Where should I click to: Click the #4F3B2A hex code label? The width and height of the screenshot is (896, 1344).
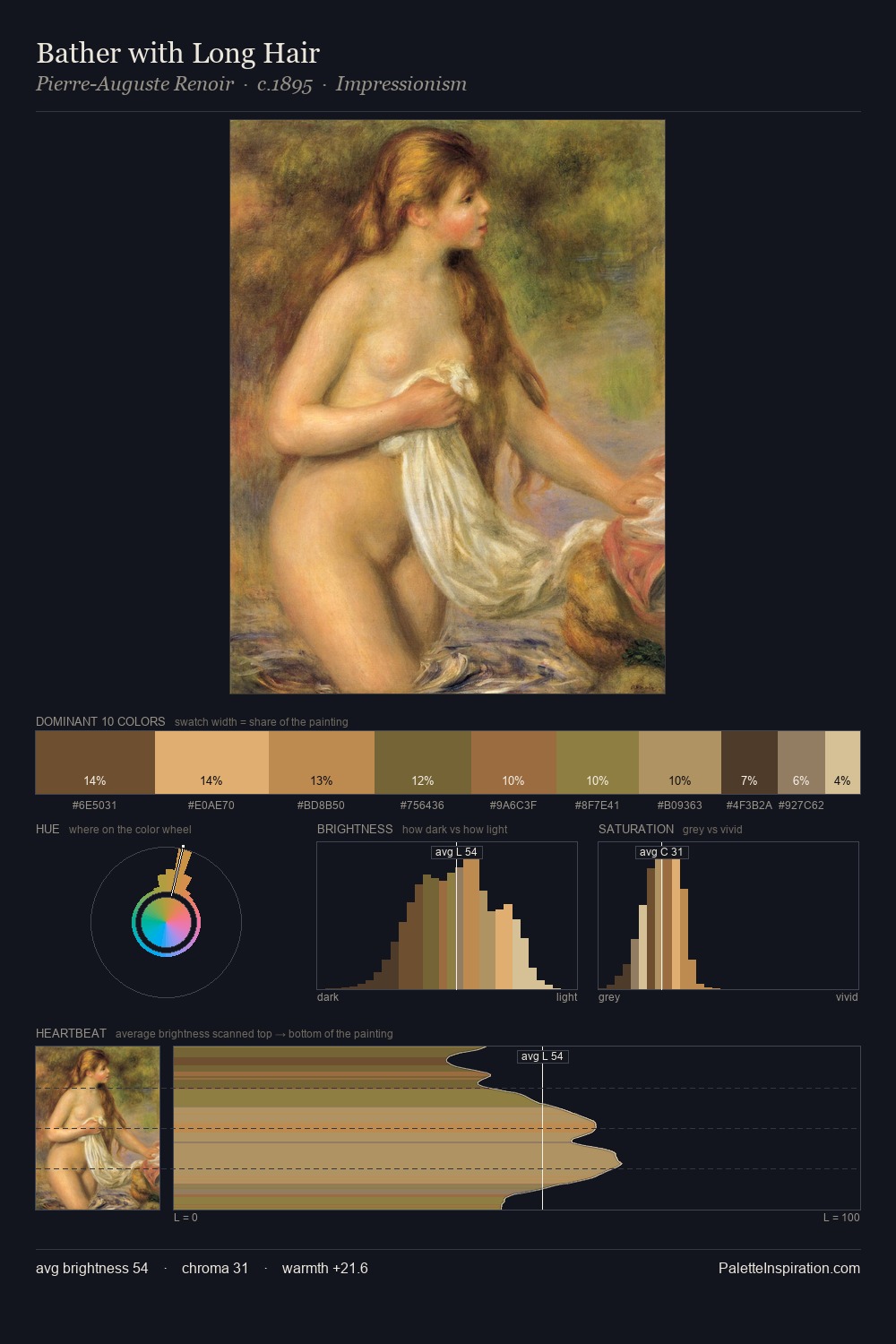pos(749,806)
